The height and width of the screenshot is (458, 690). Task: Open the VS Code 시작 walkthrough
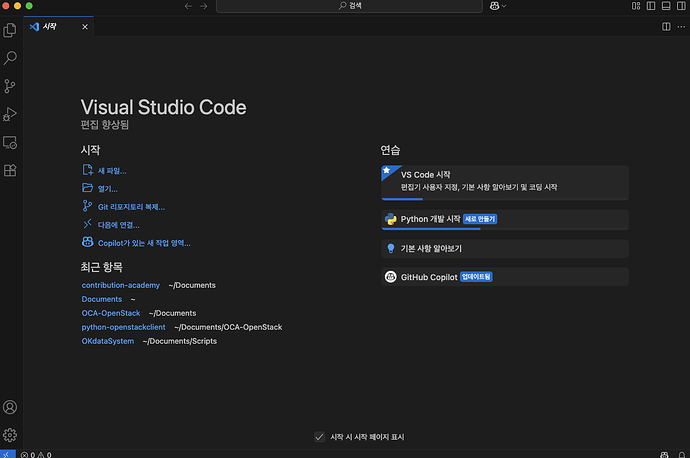tap(505, 183)
